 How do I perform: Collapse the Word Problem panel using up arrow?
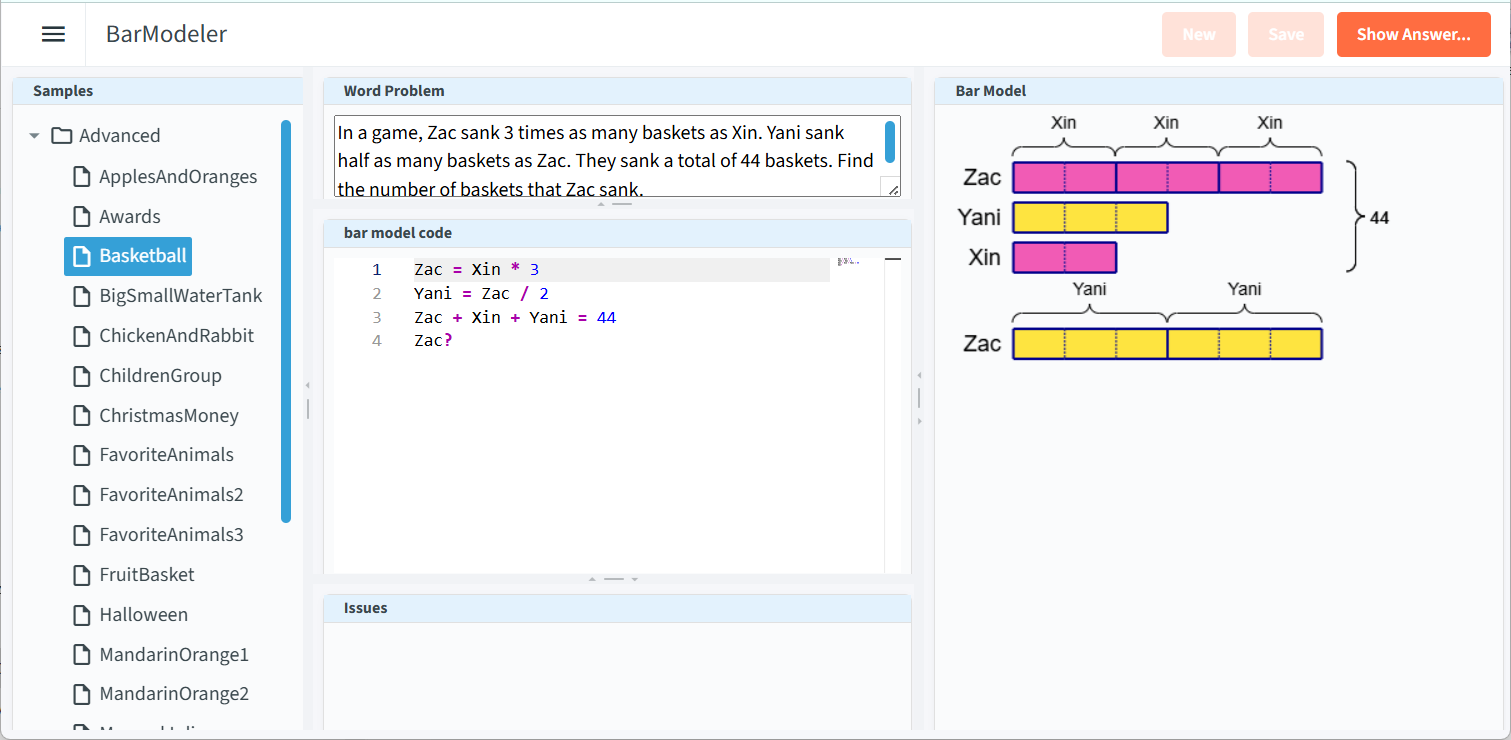(x=601, y=204)
